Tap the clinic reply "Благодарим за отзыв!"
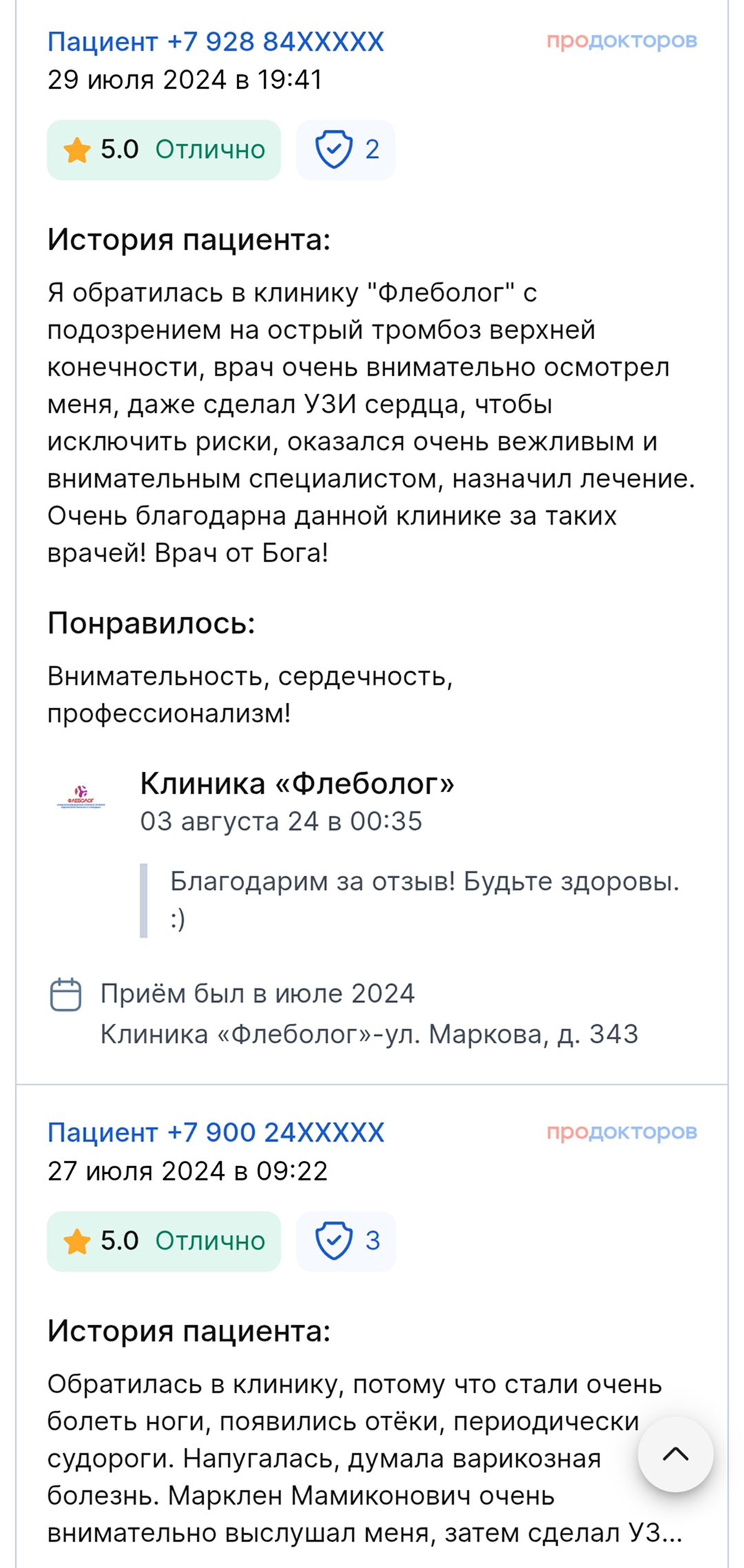The height and width of the screenshot is (1568, 744). (424, 882)
